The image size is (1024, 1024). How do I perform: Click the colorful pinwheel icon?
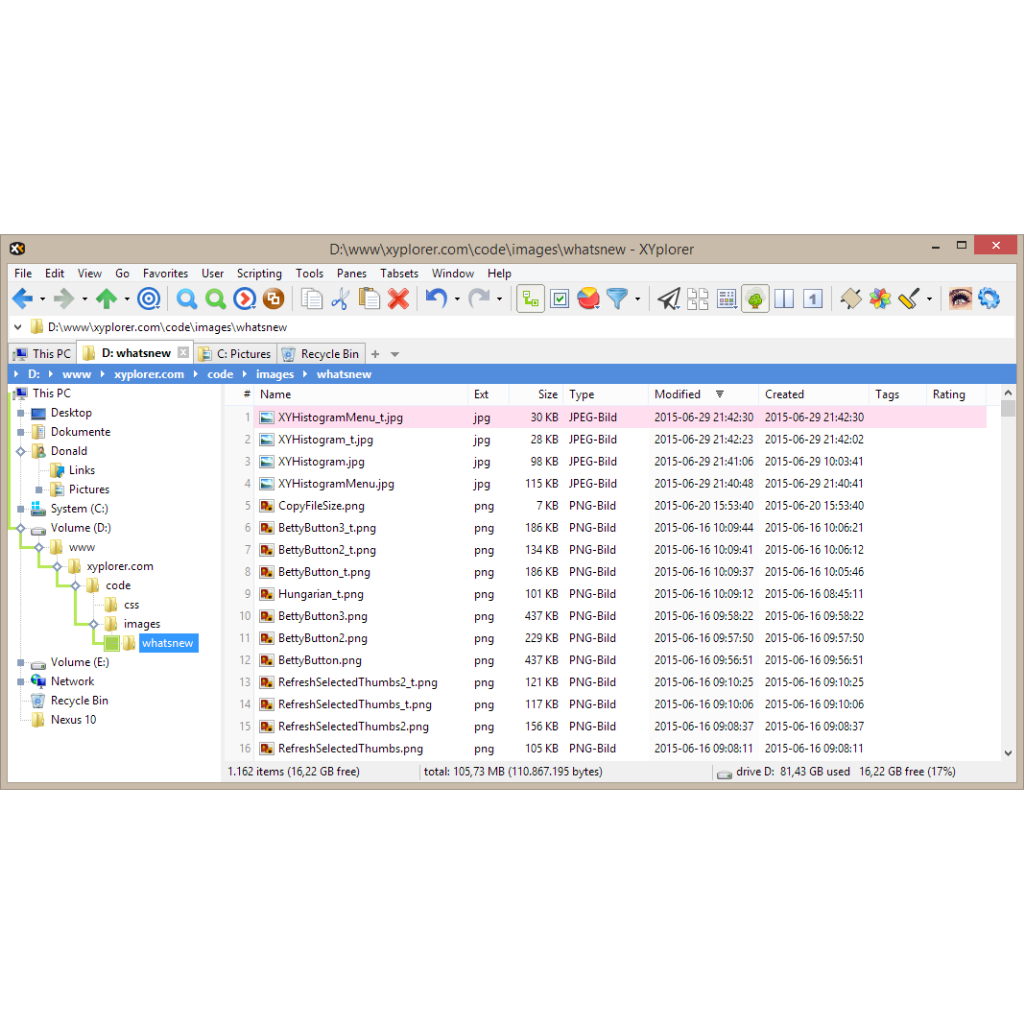pos(880,299)
